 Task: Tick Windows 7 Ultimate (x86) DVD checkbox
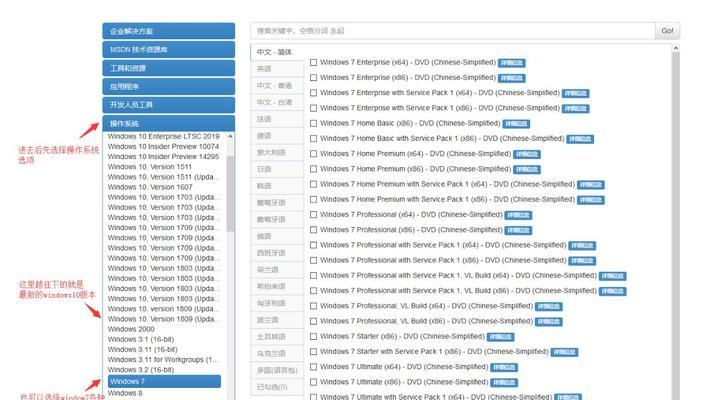(313, 383)
